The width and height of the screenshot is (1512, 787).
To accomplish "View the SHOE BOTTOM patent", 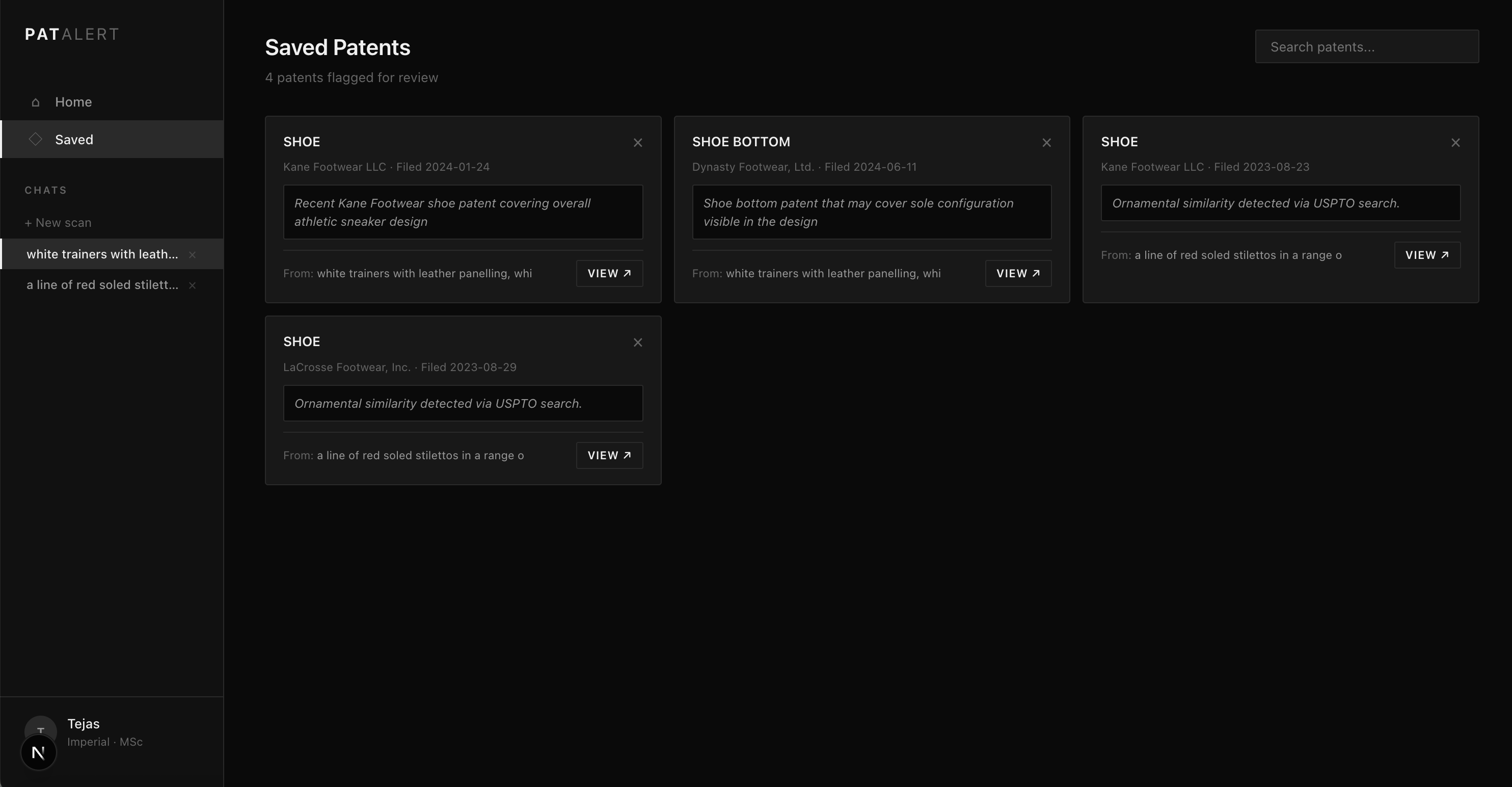I will 1018,274.
